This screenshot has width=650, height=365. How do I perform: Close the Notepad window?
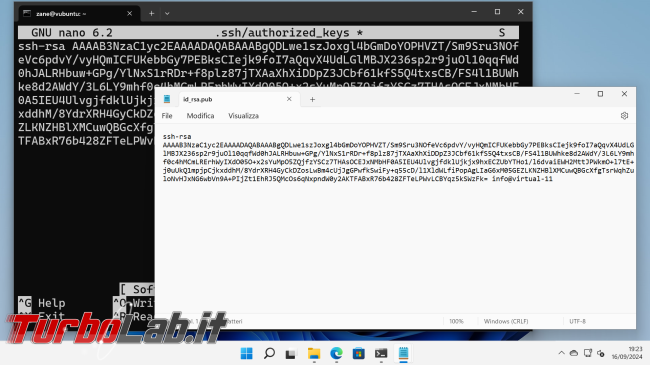(x=624, y=94)
